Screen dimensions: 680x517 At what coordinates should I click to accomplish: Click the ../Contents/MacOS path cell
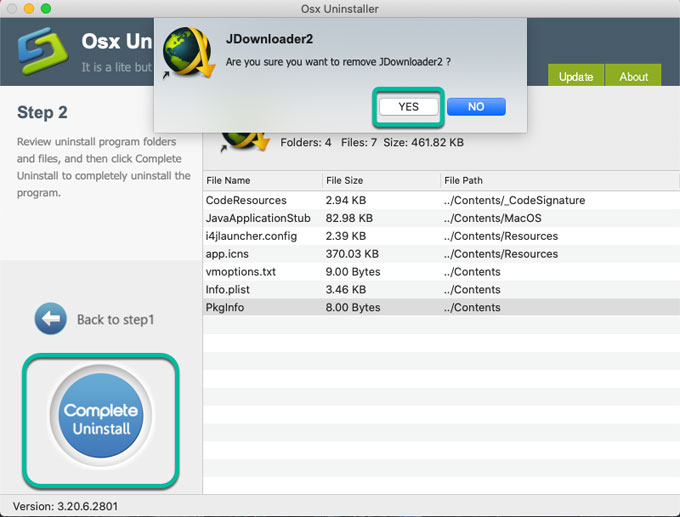493,218
